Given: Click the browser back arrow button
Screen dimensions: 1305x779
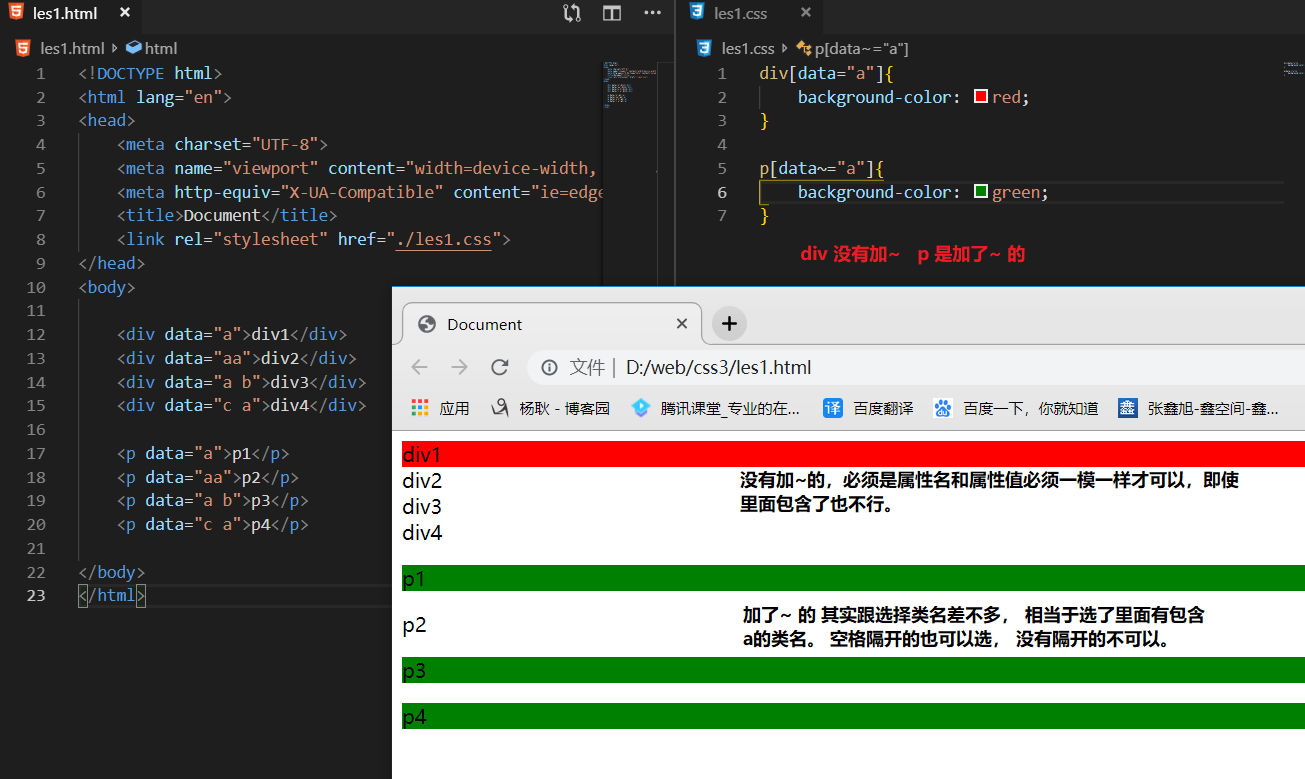Looking at the screenshot, I should tap(420, 367).
